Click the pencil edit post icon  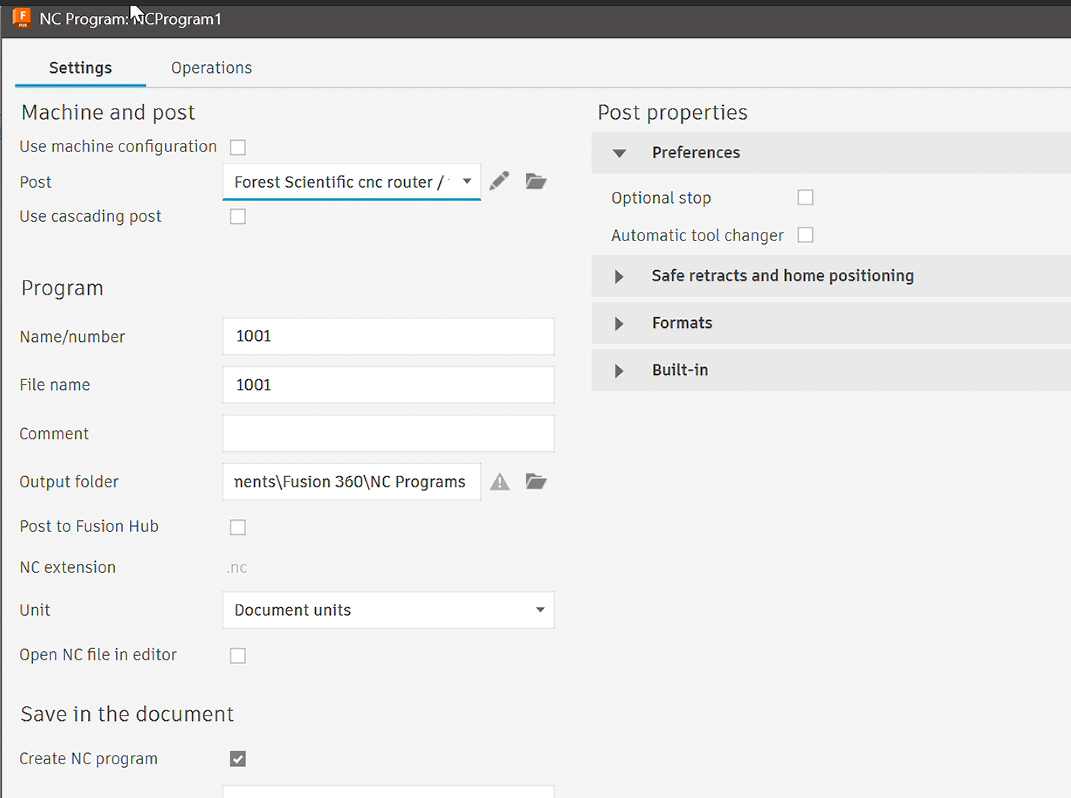(x=500, y=181)
